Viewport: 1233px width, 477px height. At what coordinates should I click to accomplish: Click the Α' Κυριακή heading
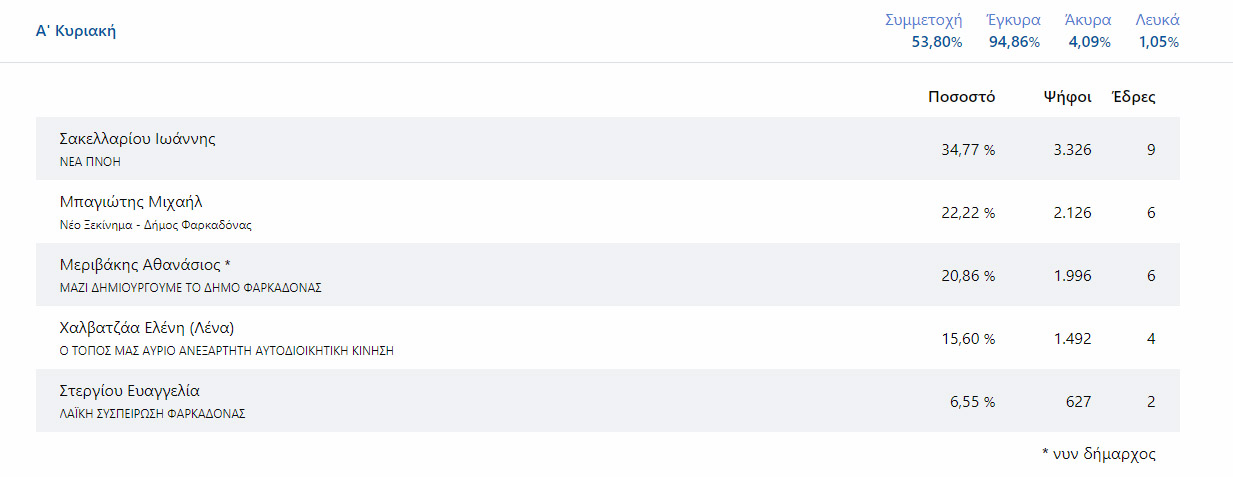tap(76, 31)
